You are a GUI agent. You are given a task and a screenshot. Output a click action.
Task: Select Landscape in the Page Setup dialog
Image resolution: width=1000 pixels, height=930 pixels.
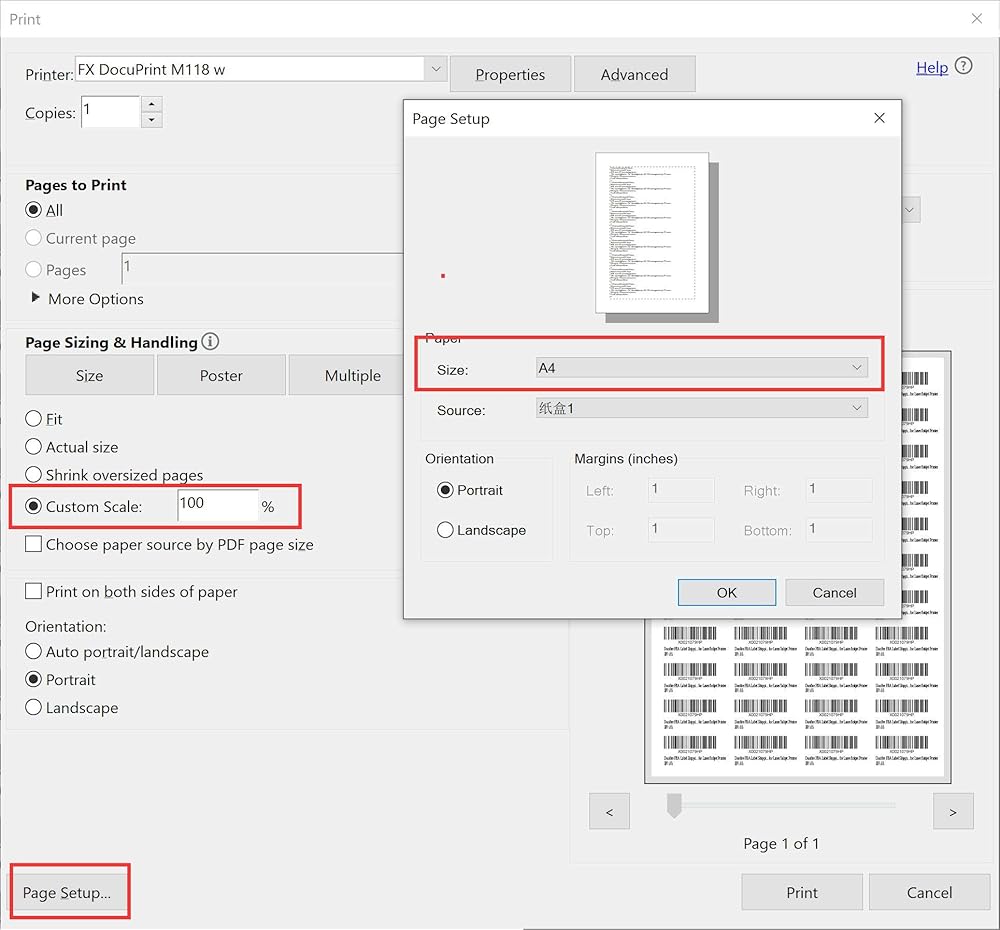click(x=446, y=530)
